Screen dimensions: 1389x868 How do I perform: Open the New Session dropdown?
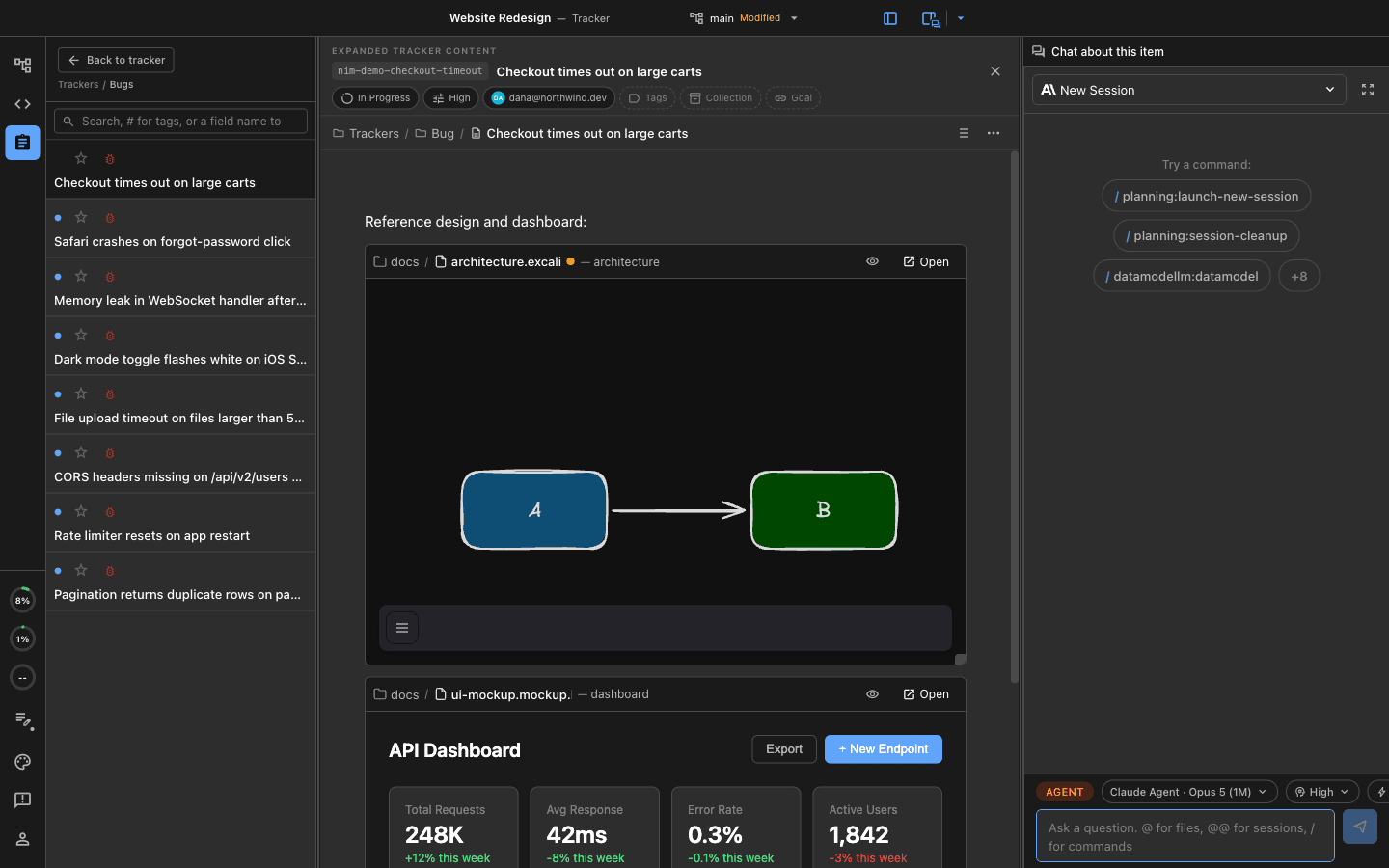[x=1188, y=90]
